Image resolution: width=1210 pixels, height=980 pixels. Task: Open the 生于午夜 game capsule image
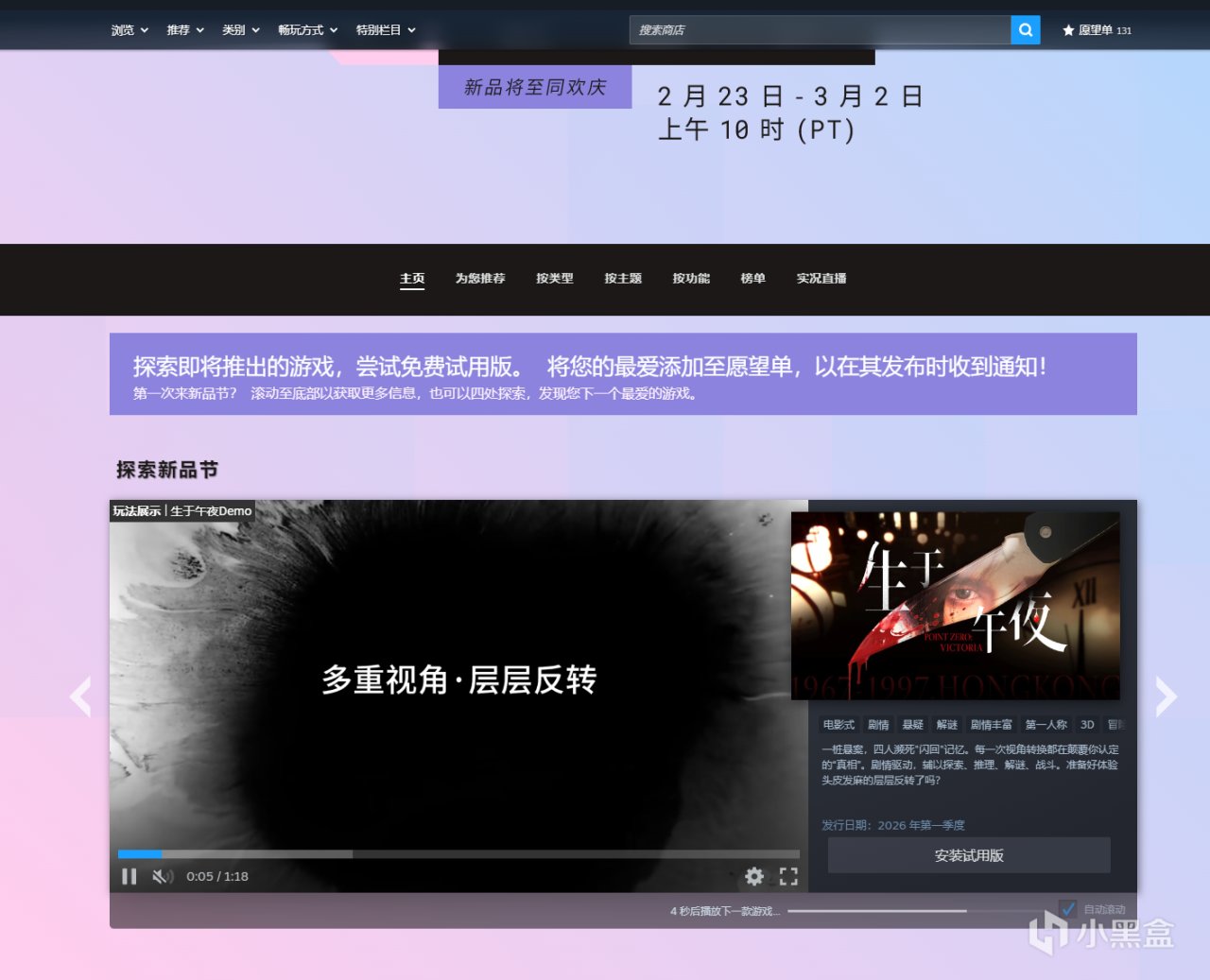pyautogui.click(x=955, y=606)
